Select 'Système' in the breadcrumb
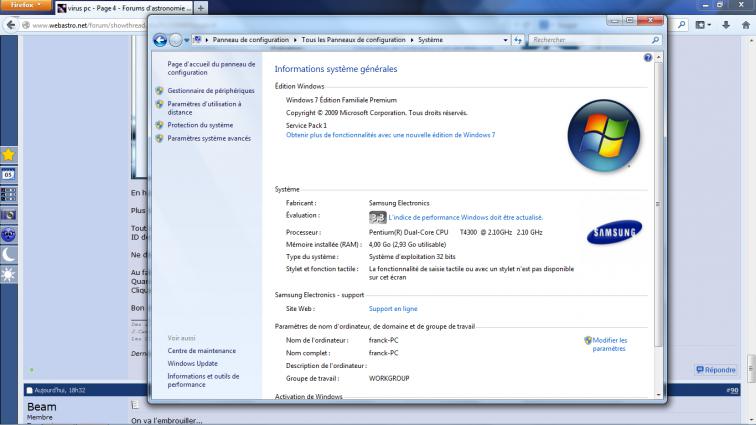The image size is (756, 425). [x=430, y=40]
